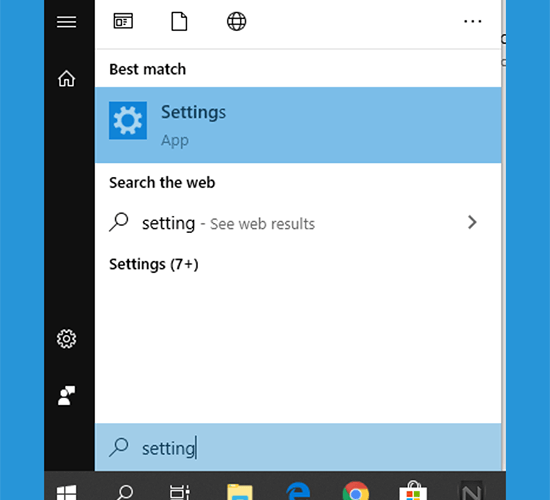Click the blue Settings gear tile icon
The image size is (550, 500).
tap(128, 120)
